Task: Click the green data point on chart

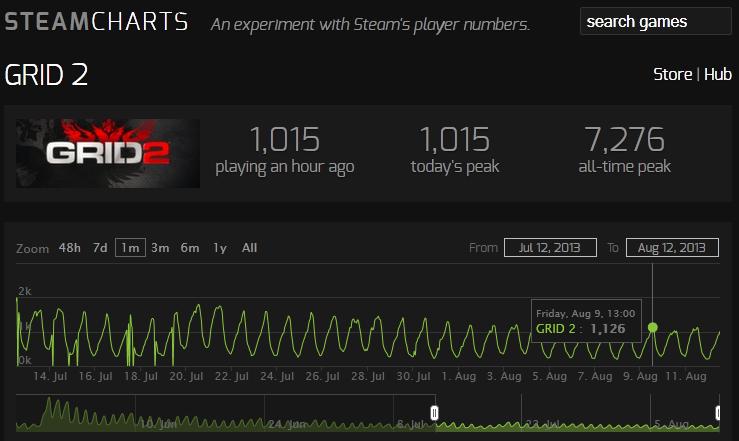Action: pyautogui.click(x=653, y=327)
